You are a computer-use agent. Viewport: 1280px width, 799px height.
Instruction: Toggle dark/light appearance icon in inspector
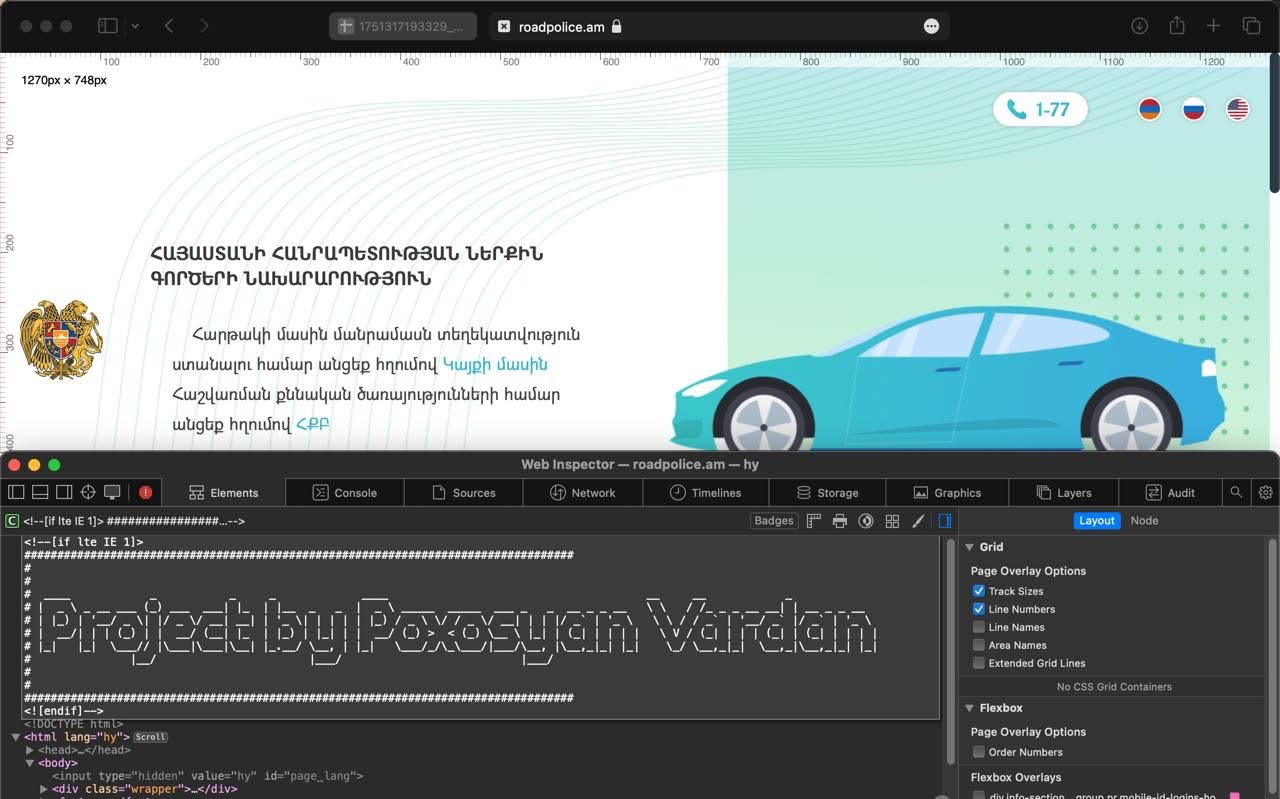pos(866,521)
